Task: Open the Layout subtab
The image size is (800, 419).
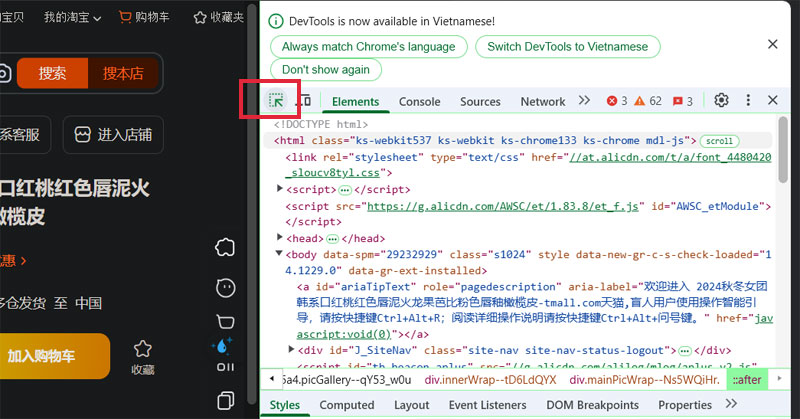Action: (x=411, y=405)
